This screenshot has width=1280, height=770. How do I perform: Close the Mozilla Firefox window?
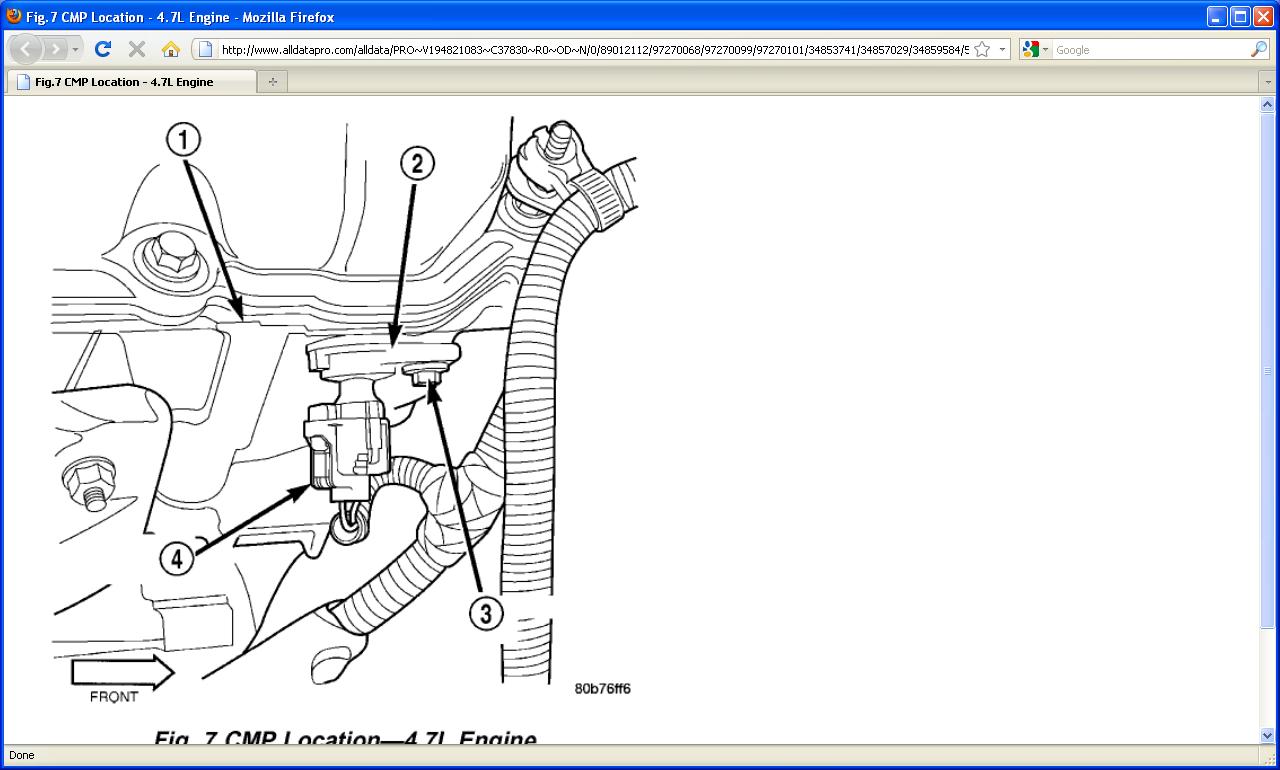click(x=1263, y=16)
